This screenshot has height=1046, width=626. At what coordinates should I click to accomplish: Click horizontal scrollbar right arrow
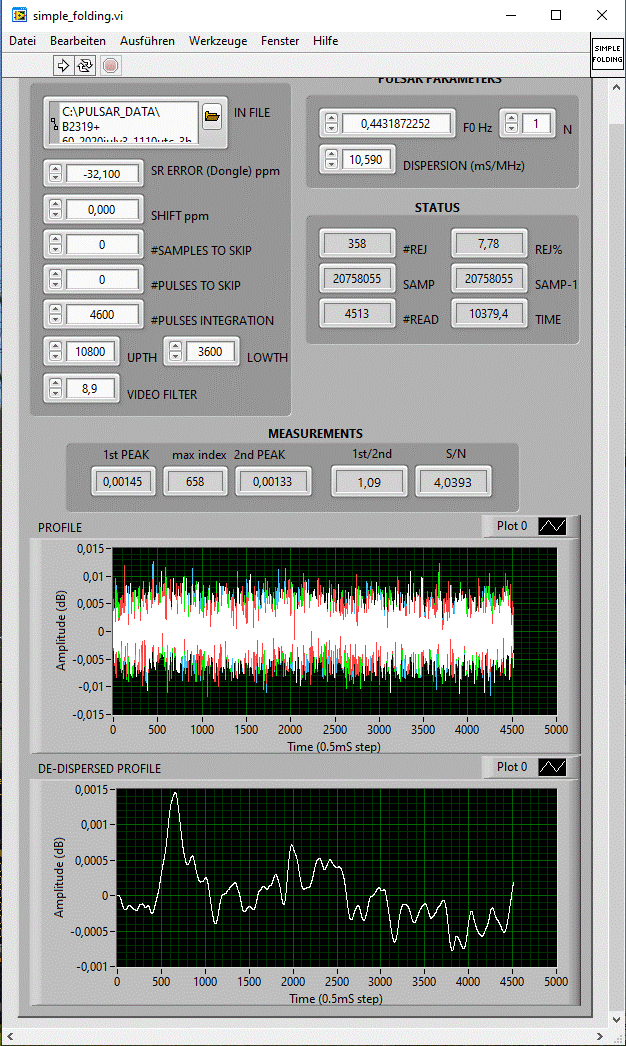click(x=599, y=1037)
